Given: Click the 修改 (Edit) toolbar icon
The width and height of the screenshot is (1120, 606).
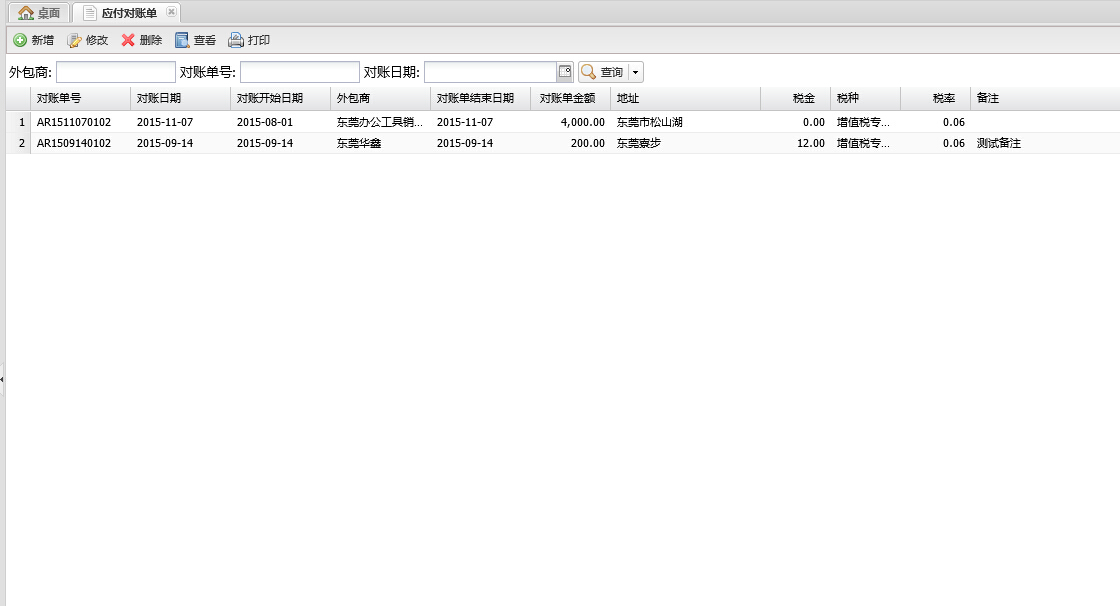Looking at the screenshot, I should (74, 40).
